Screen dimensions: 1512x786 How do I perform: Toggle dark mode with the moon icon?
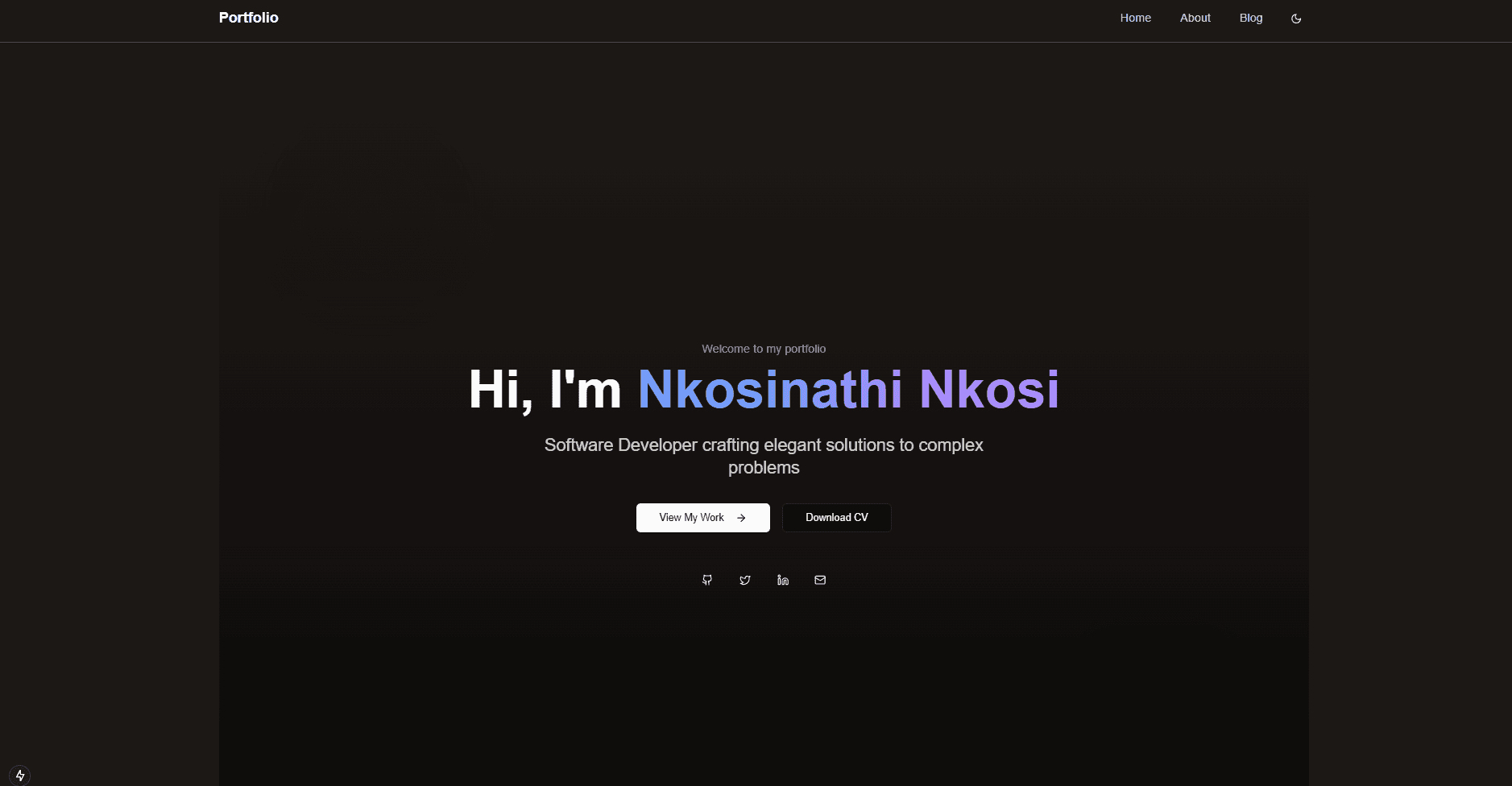tap(1296, 19)
